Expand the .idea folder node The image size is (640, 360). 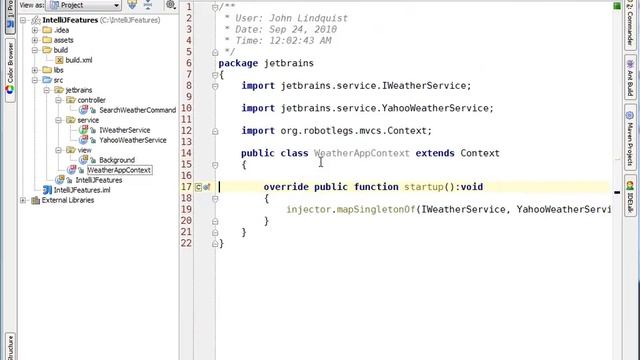point(35,30)
